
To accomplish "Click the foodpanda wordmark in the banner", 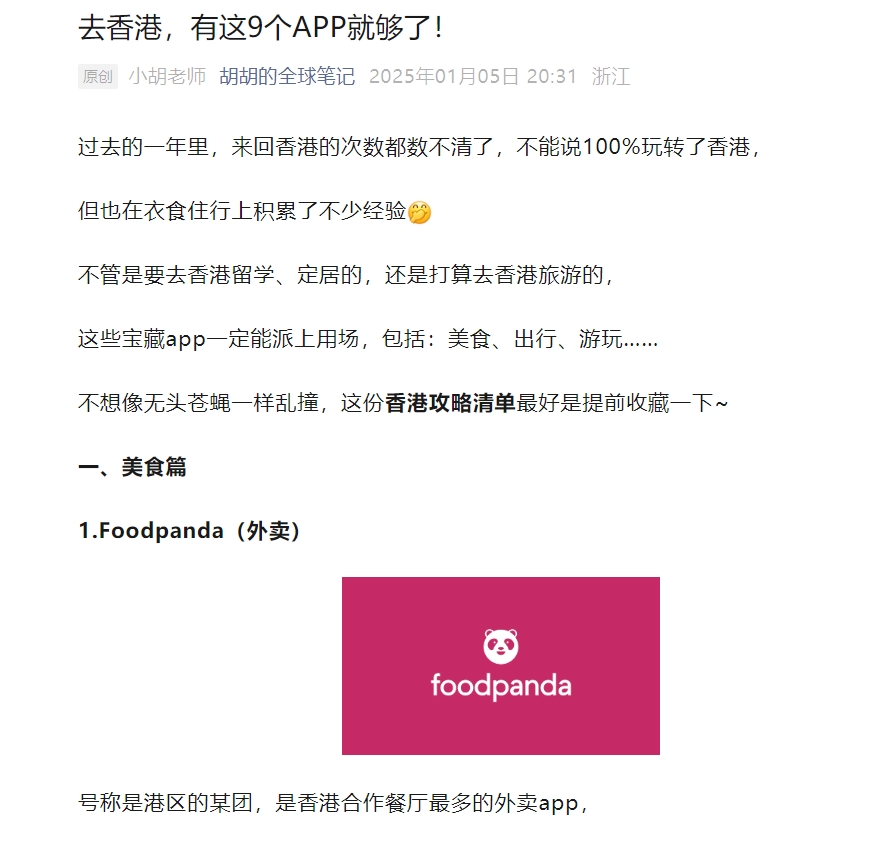I will pos(501,686).
